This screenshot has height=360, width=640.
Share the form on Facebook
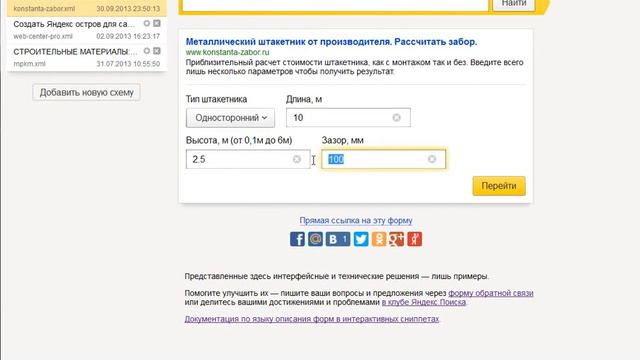pyautogui.click(x=297, y=239)
